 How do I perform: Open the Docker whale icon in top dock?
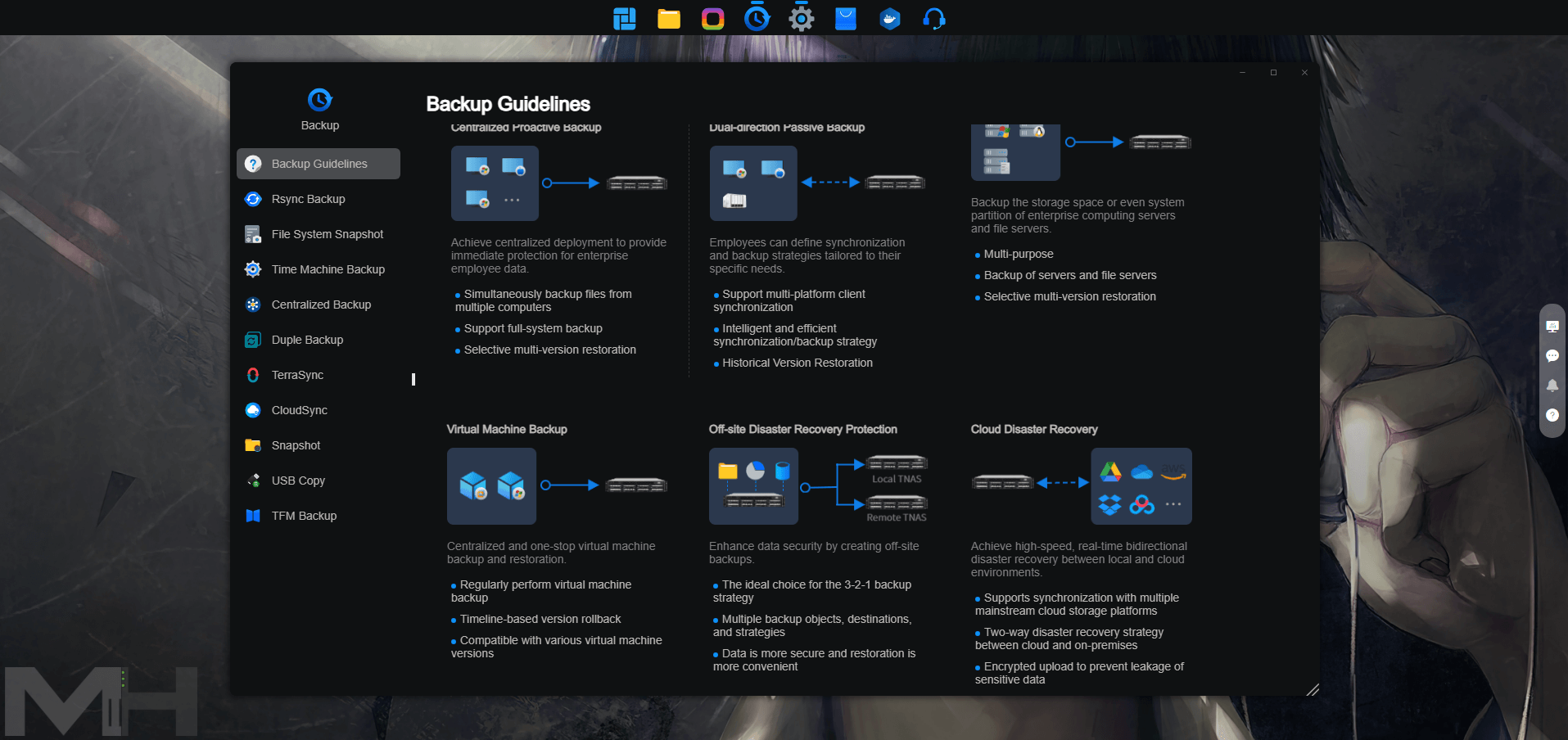tap(890, 18)
